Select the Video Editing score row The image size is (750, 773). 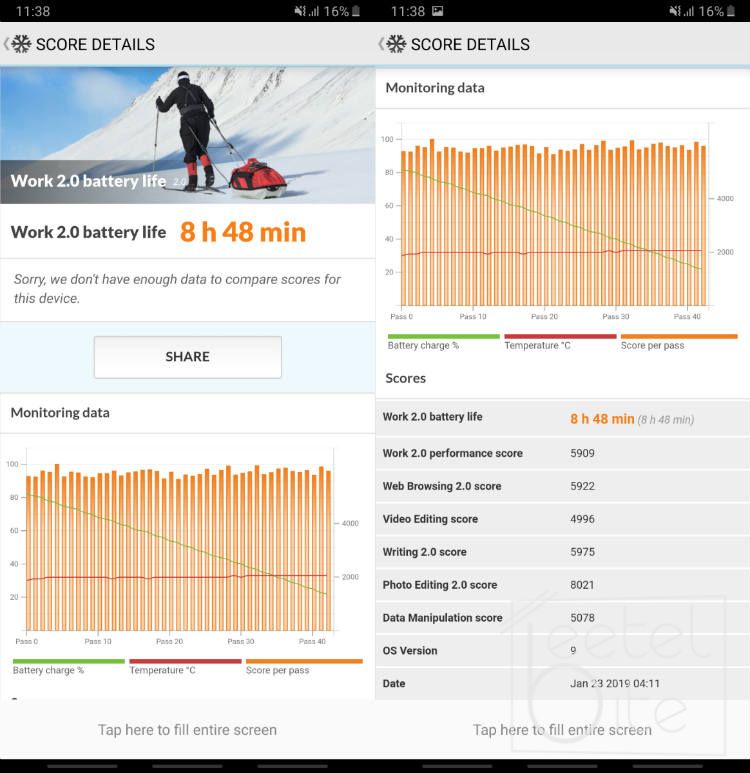(x=562, y=519)
